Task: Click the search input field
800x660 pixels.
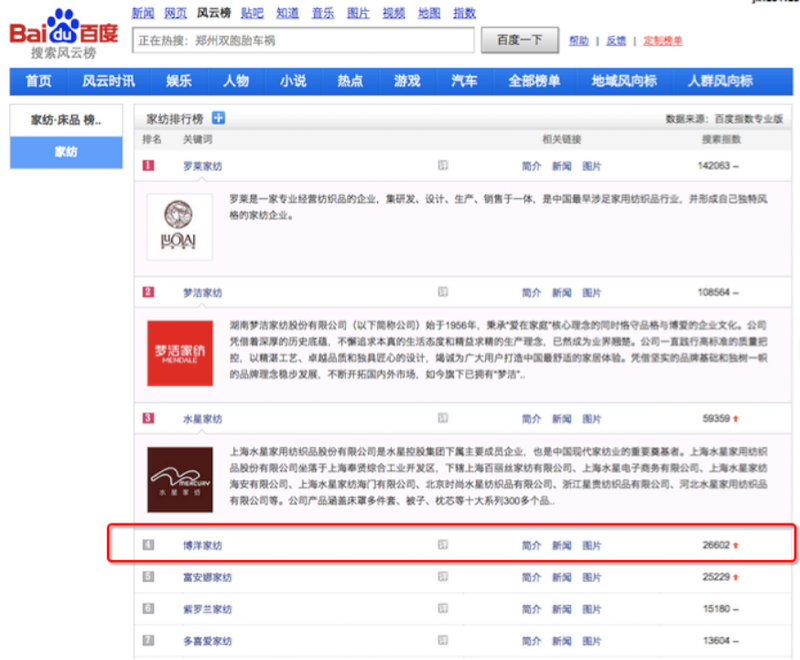Action: pyautogui.click(x=303, y=40)
